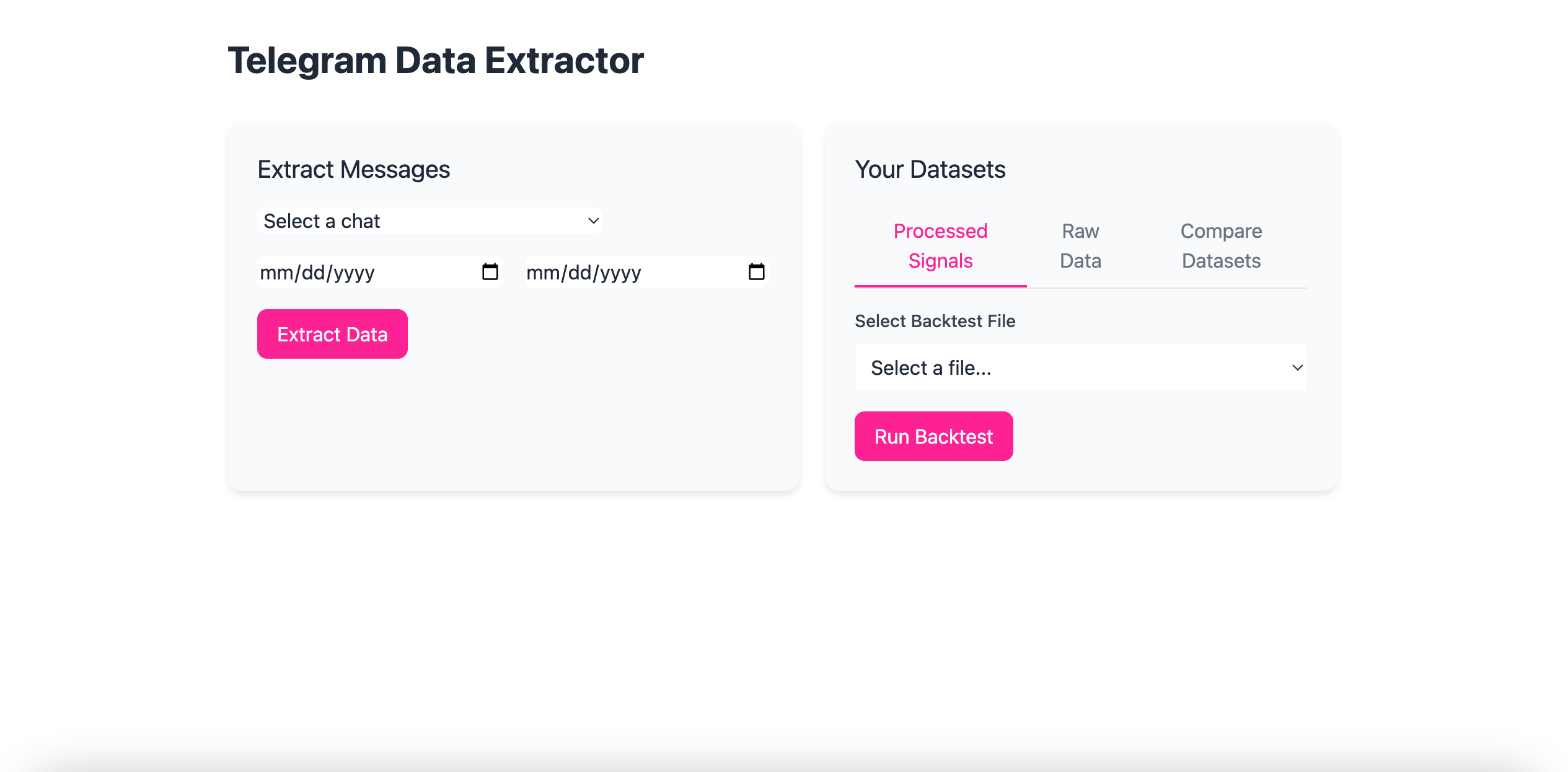
Task: Open the Raw Data tab
Action: (1080, 246)
